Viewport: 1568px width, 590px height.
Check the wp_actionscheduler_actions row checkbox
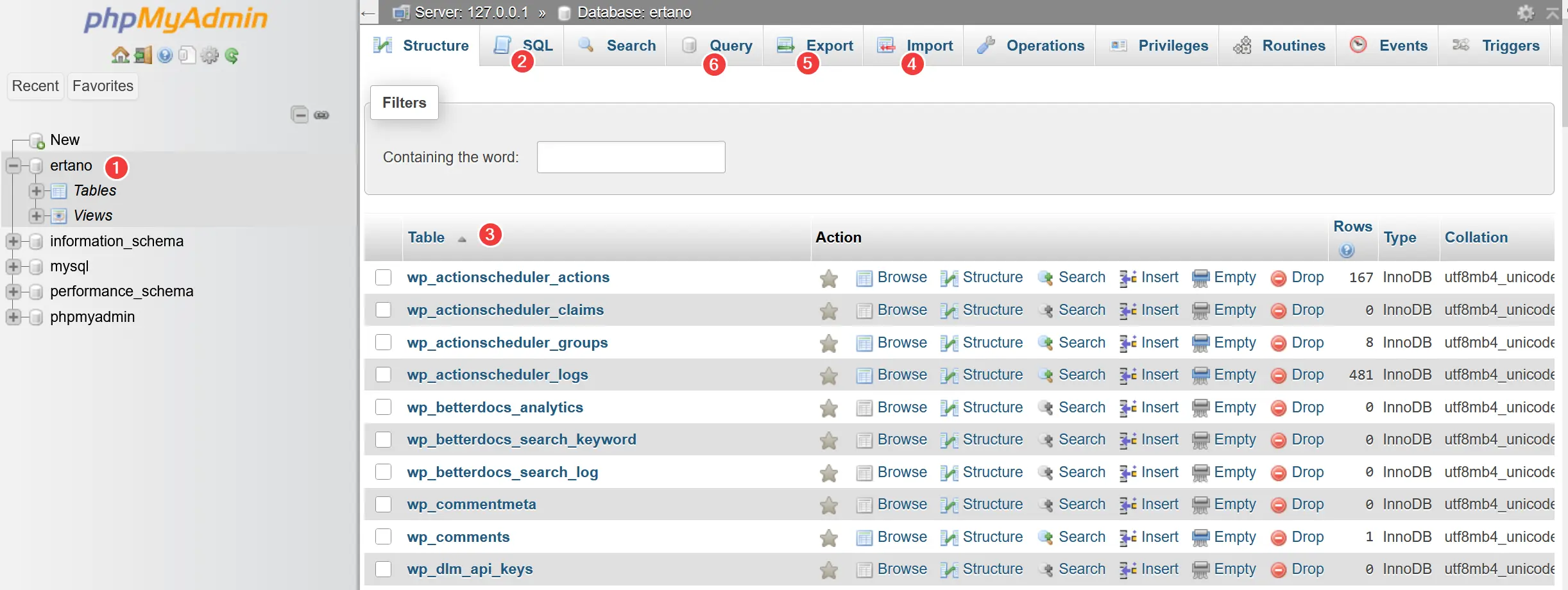[383, 277]
